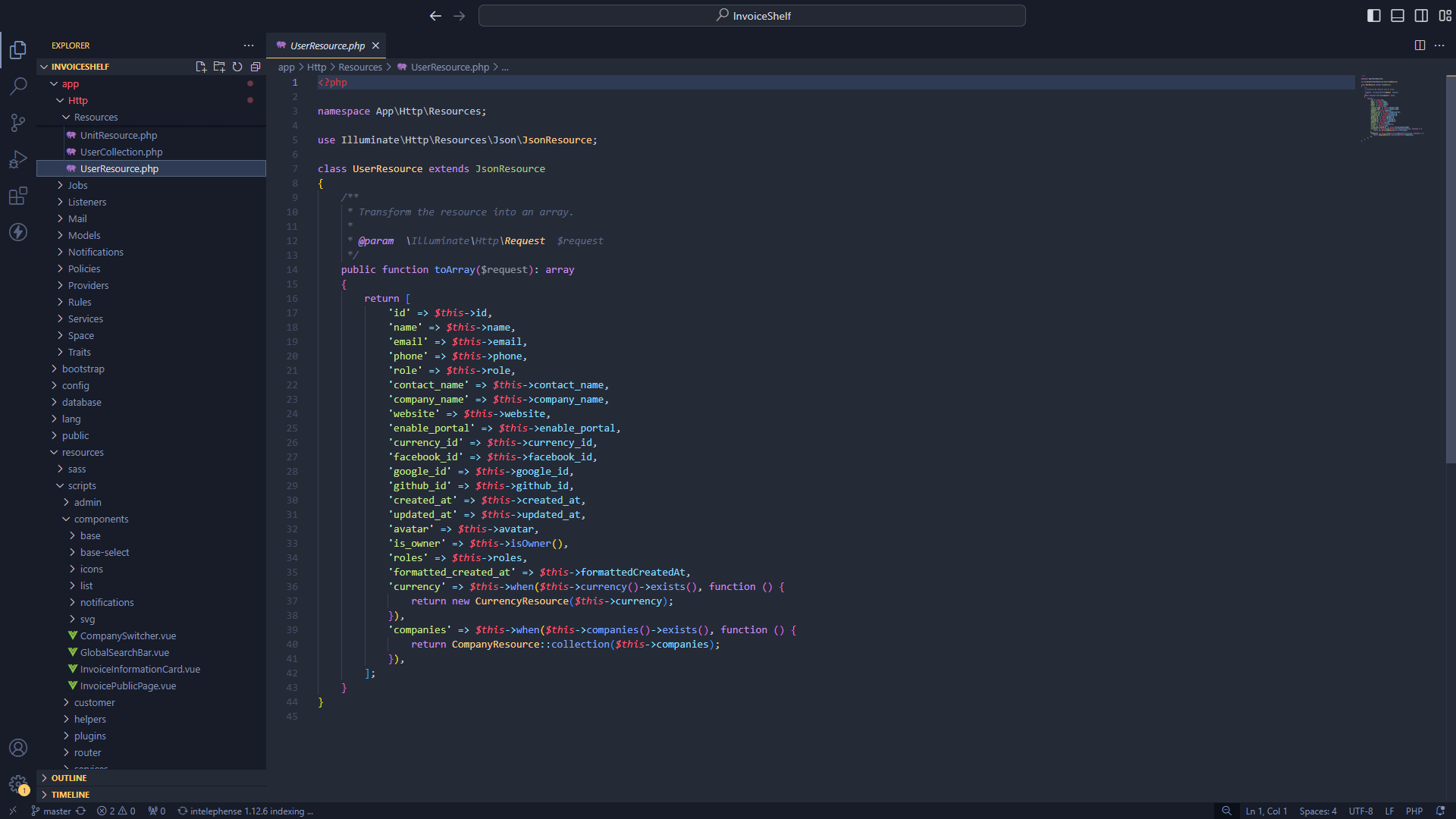Click the Extensions icon in activity bar

(x=18, y=196)
